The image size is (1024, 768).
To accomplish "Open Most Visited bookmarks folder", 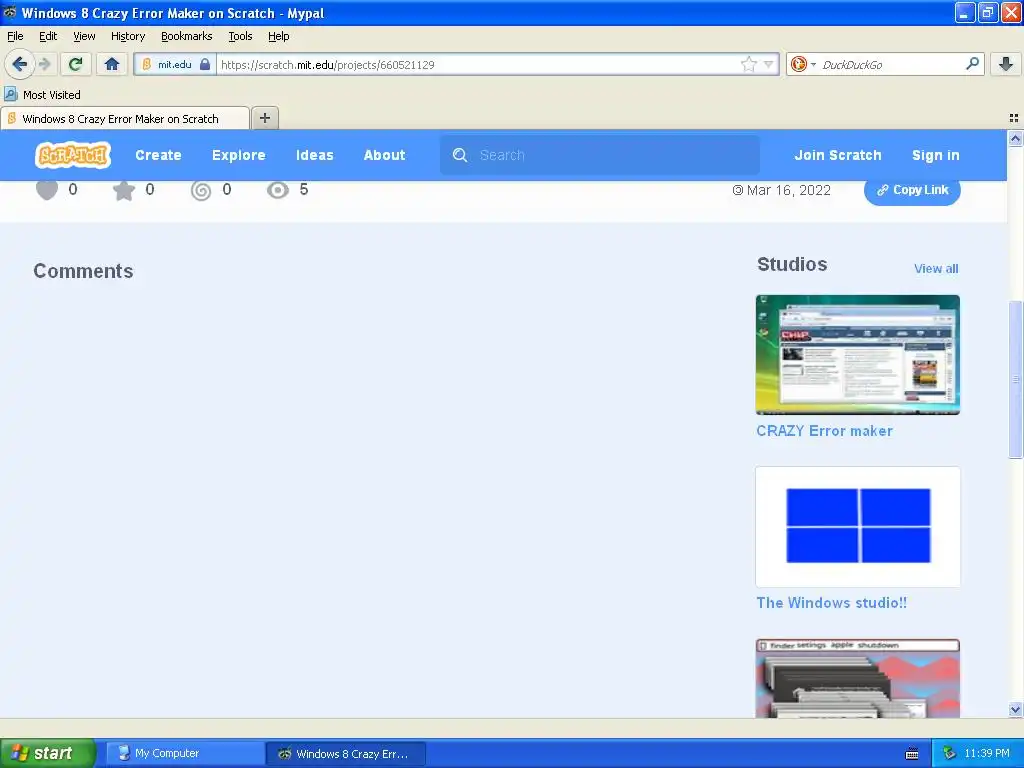I will pyautogui.click(x=43, y=95).
